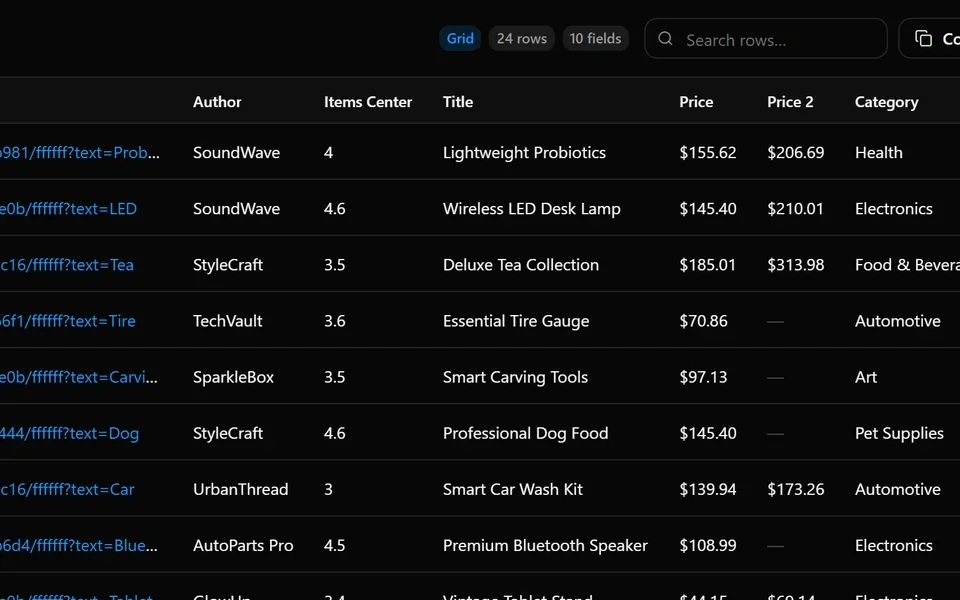This screenshot has height=600, width=960.
Task: Click the $70.86 price cell
Action: click(703, 321)
